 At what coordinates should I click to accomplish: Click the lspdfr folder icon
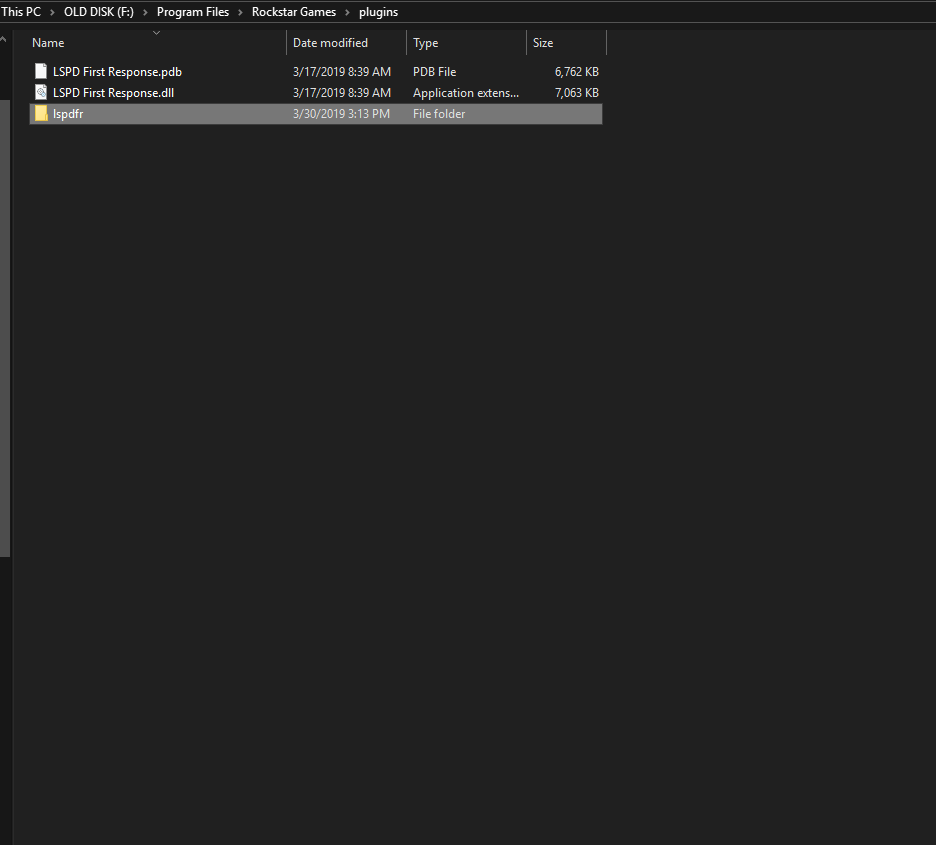pos(41,113)
